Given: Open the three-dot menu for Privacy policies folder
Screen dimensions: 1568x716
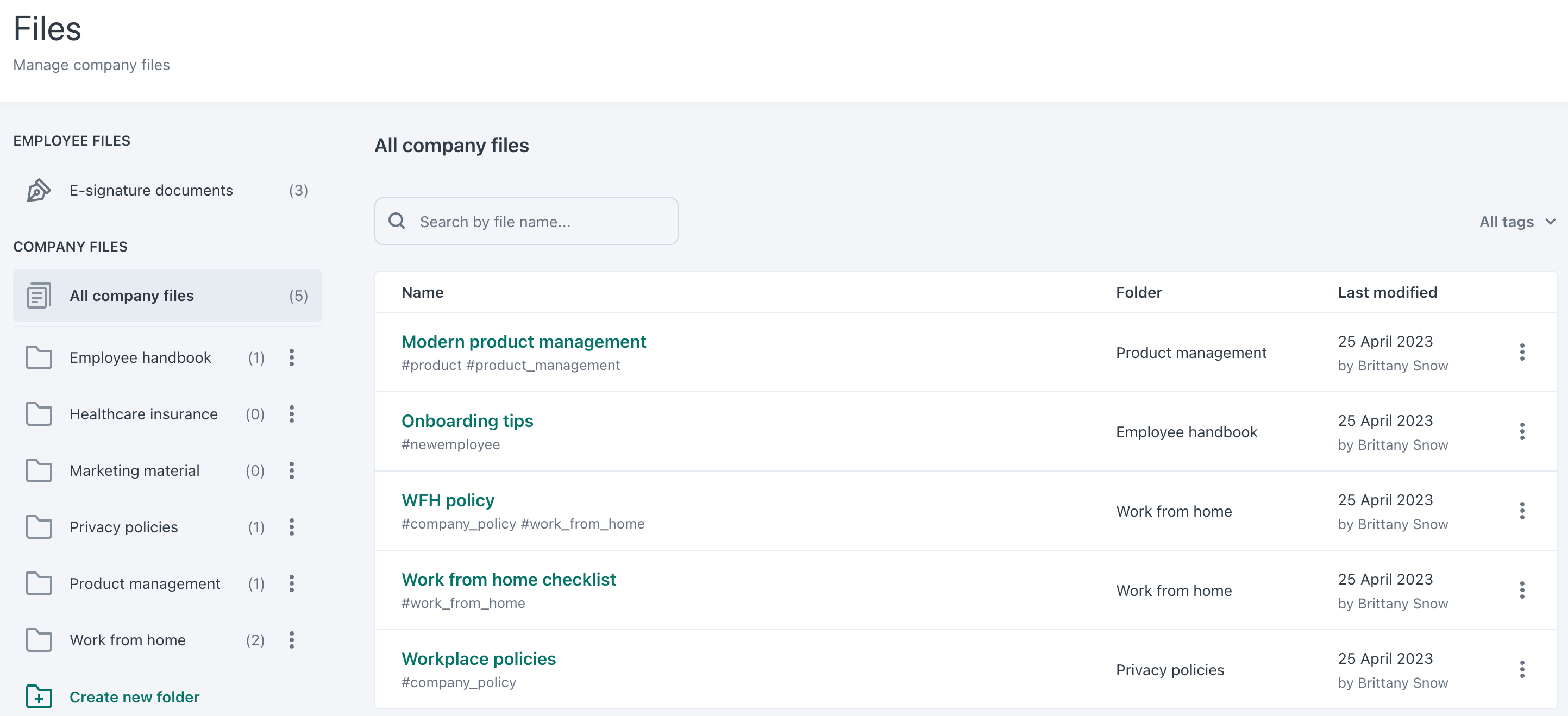Looking at the screenshot, I should click(292, 527).
